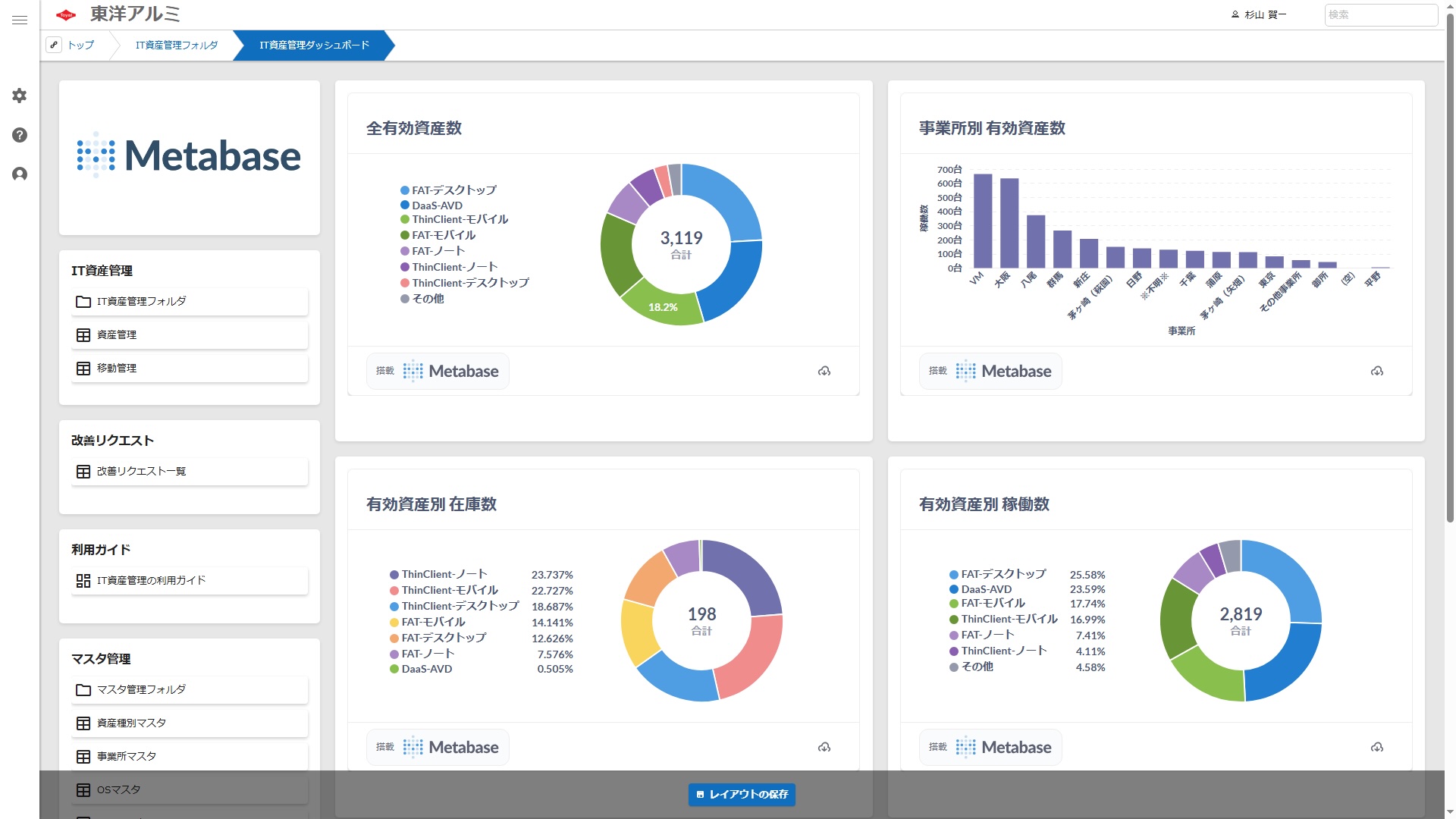Click the VM bar in 事業所別 chart

click(x=983, y=221)
